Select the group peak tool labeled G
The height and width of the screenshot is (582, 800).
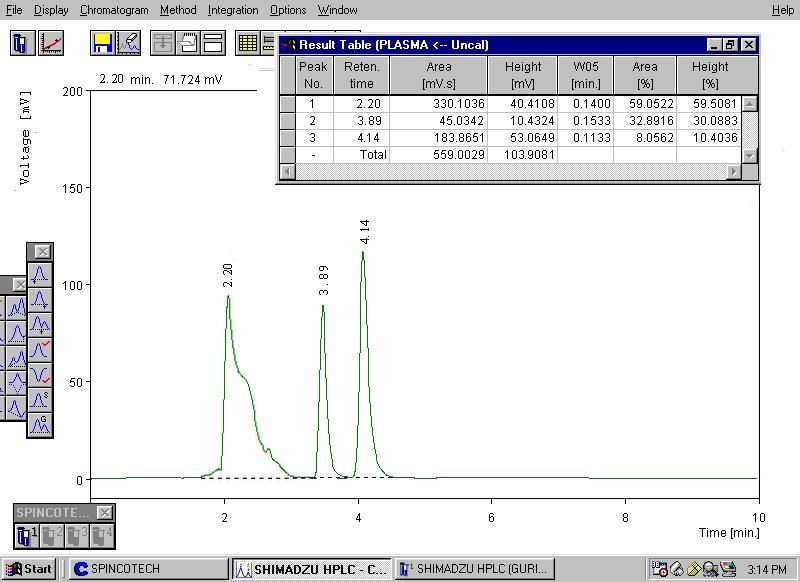tap(40, 425)
